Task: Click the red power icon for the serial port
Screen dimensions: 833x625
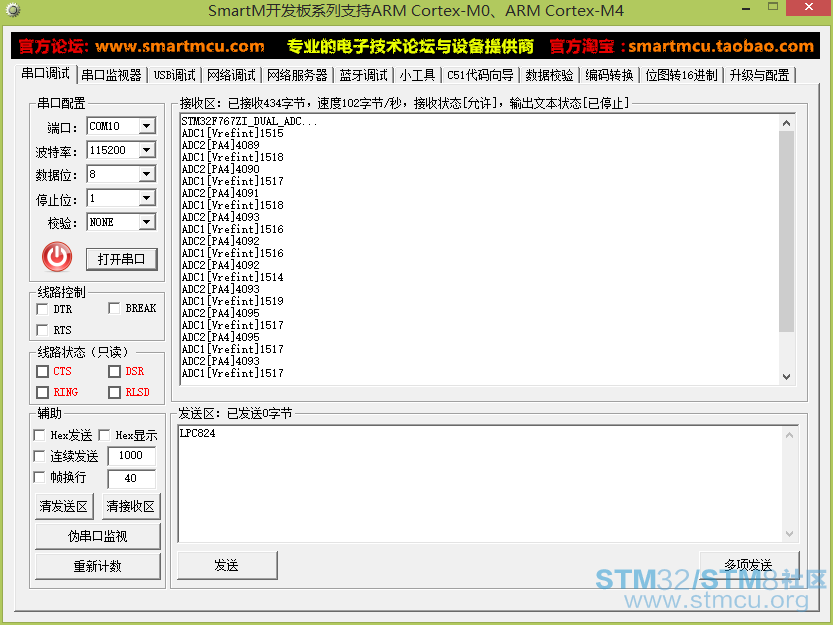Action: pos(57,257)
